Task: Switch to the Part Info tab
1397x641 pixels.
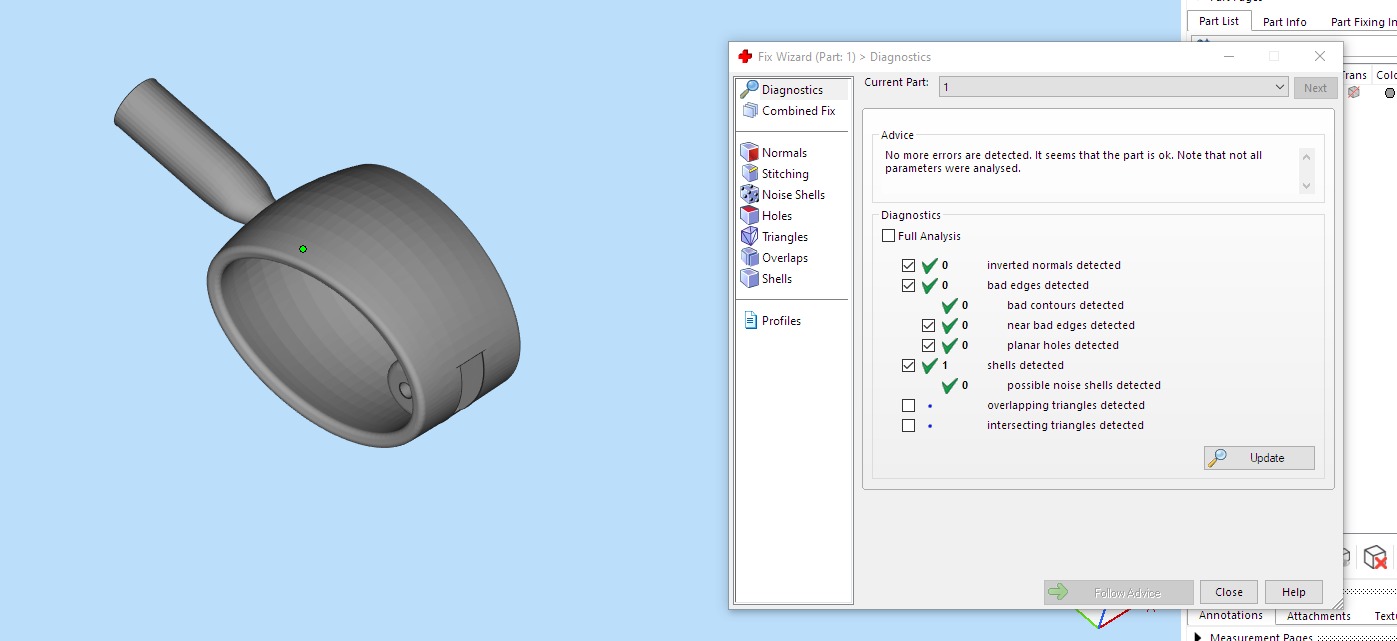Action: [x=1284, y=22]
